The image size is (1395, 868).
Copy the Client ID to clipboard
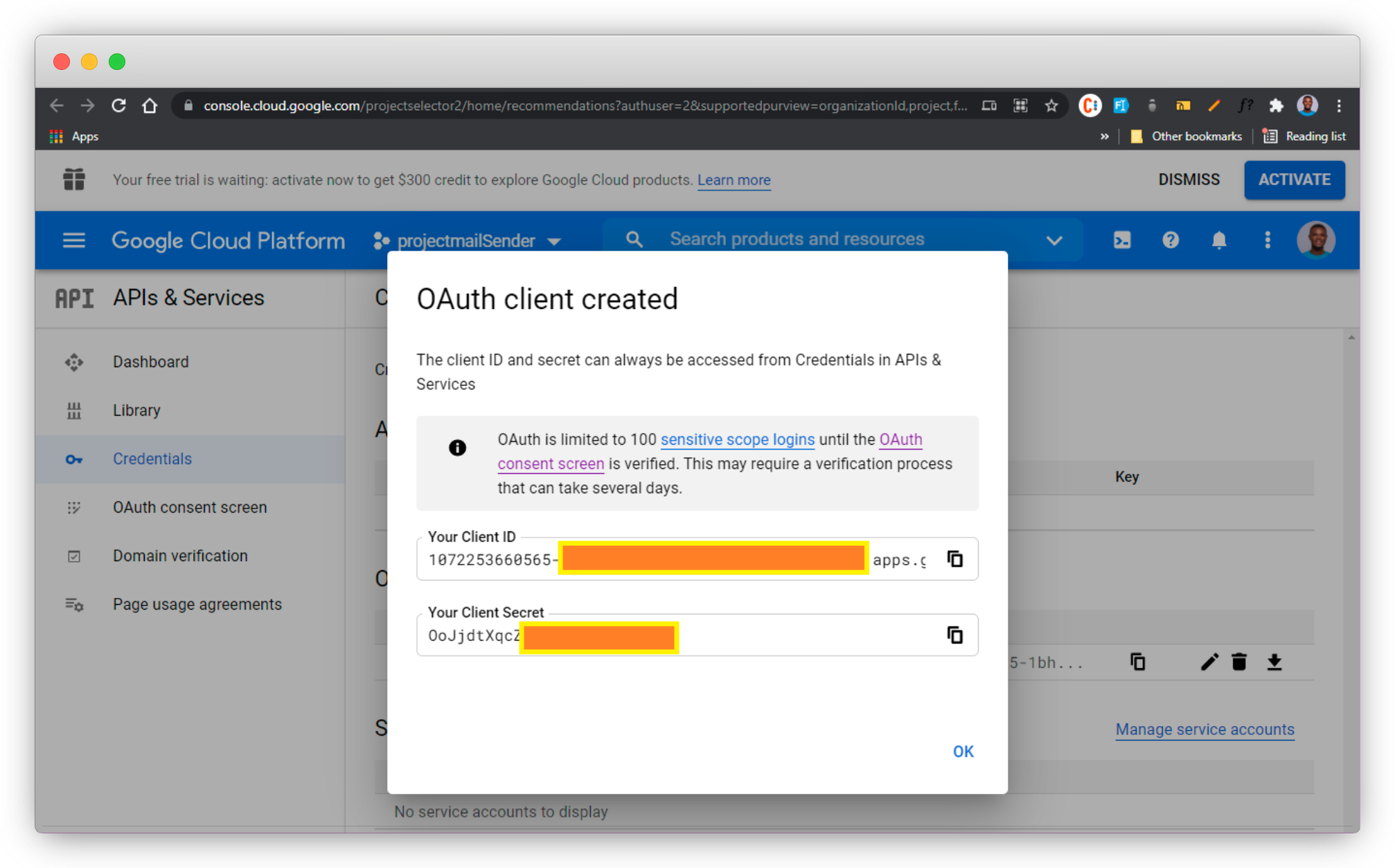pos(955,559)
